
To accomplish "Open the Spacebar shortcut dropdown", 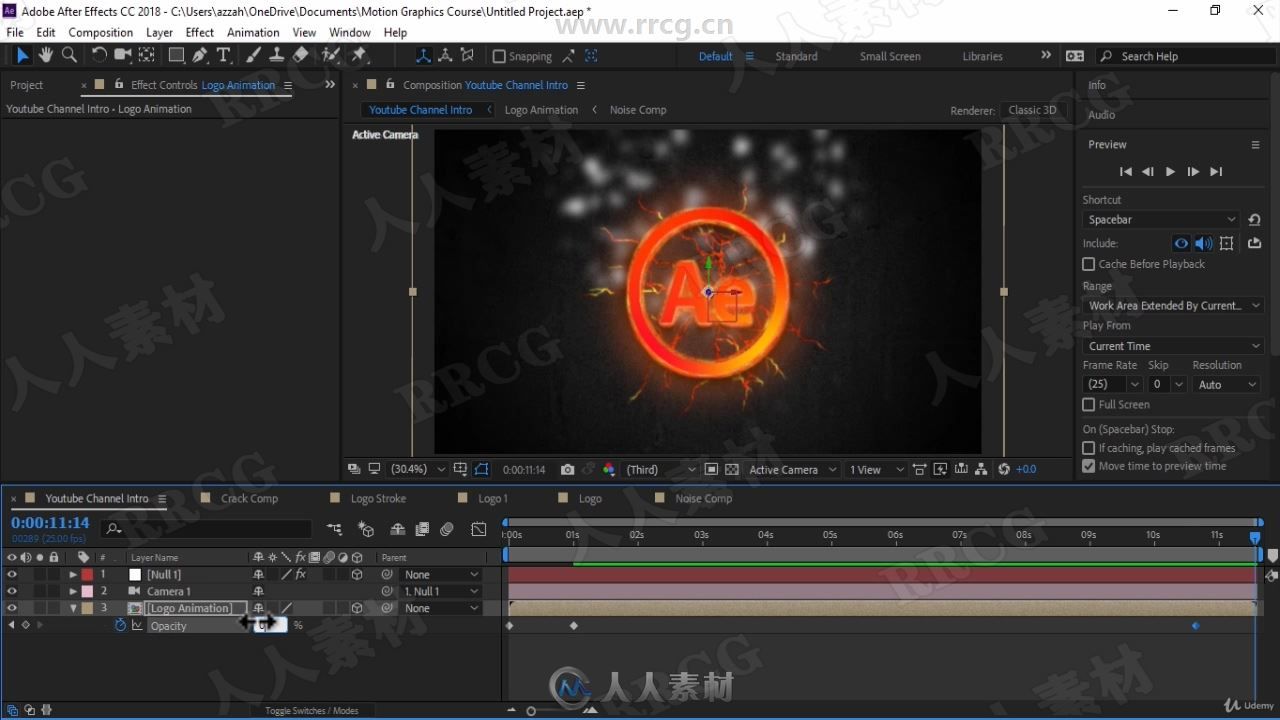I will pyautogui.click(x=1161, y=219).
